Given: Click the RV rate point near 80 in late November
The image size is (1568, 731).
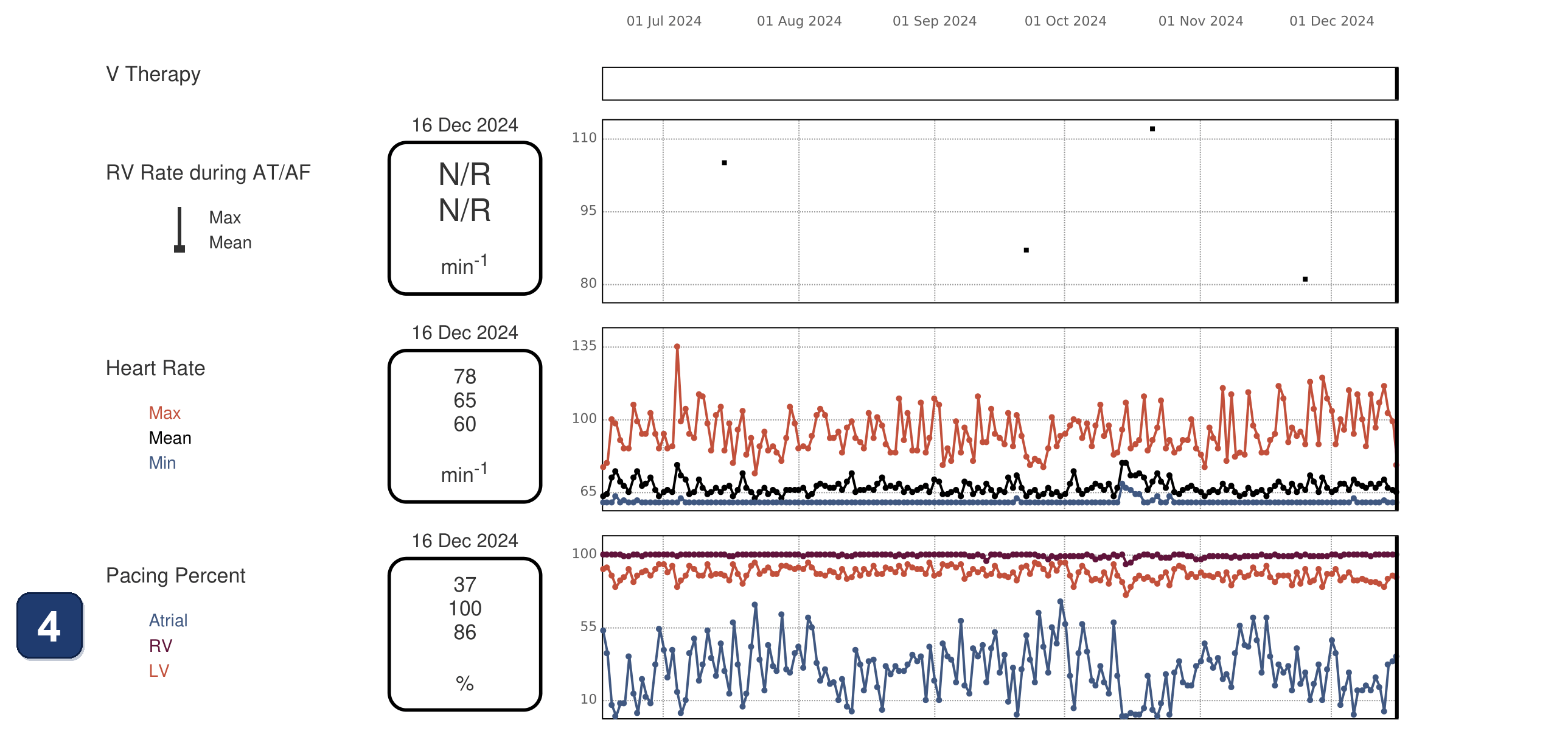Looking at the screenshot, I should click(x=1305, y=279).
